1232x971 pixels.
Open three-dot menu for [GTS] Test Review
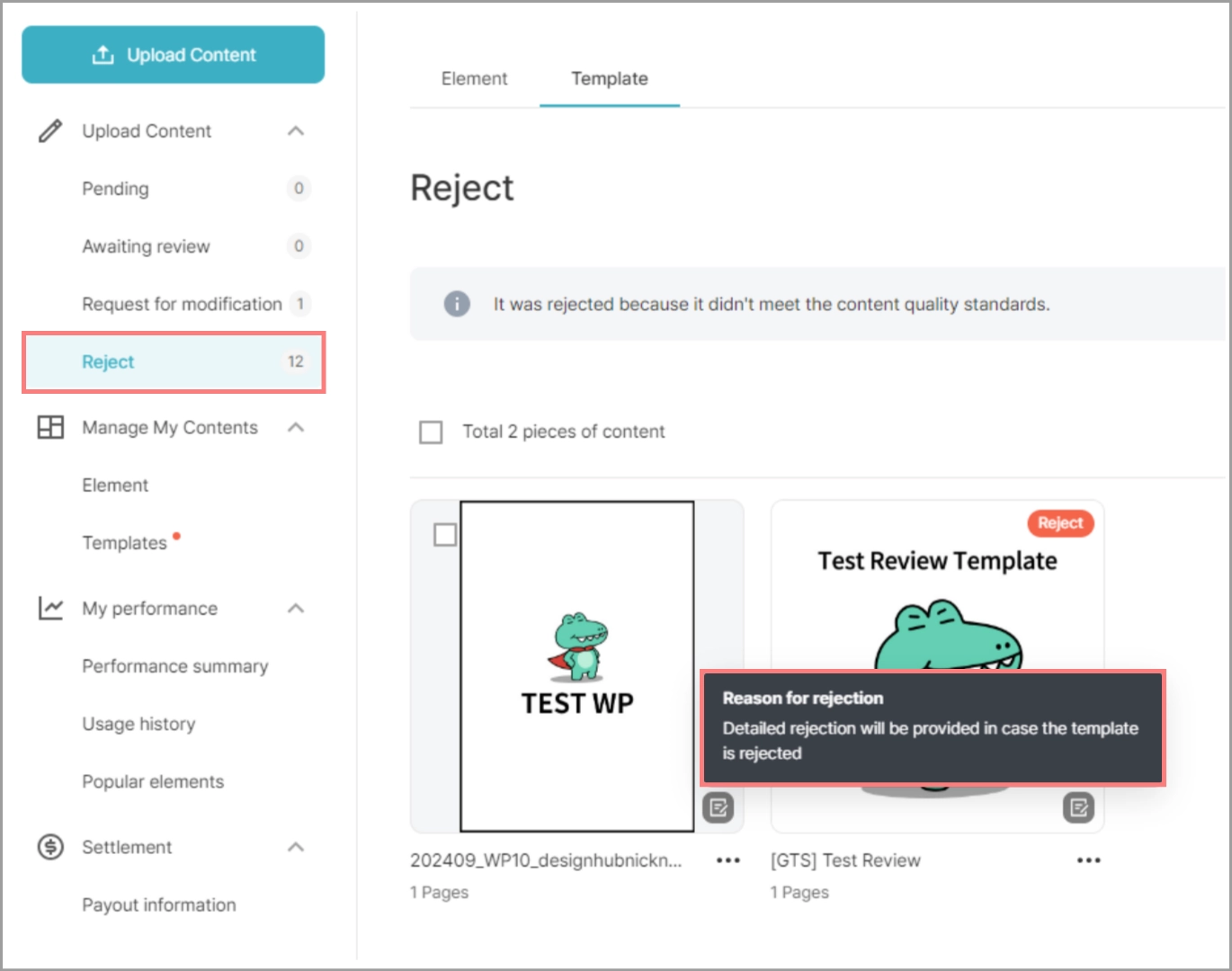[x=1088, y=860]
